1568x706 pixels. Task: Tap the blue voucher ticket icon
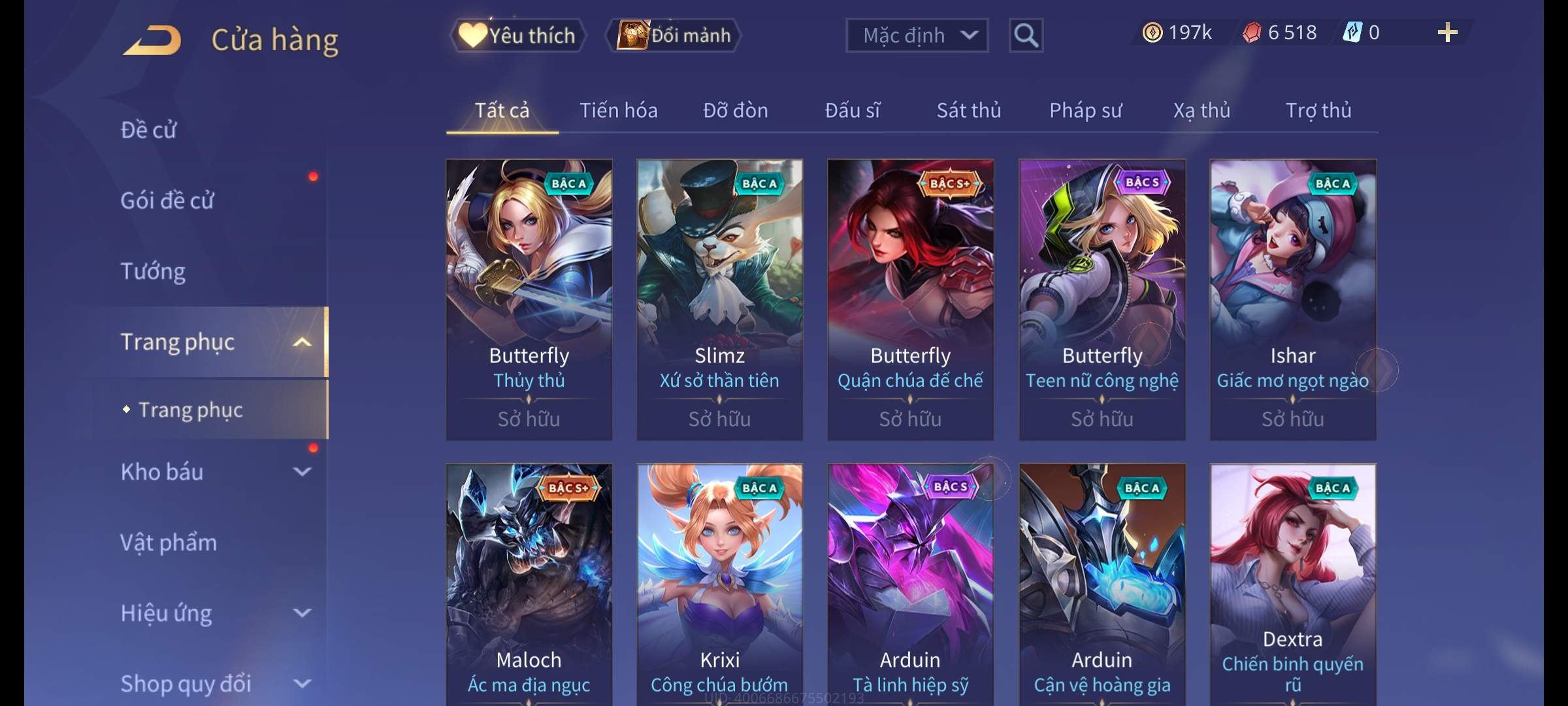pos(1352,33)
